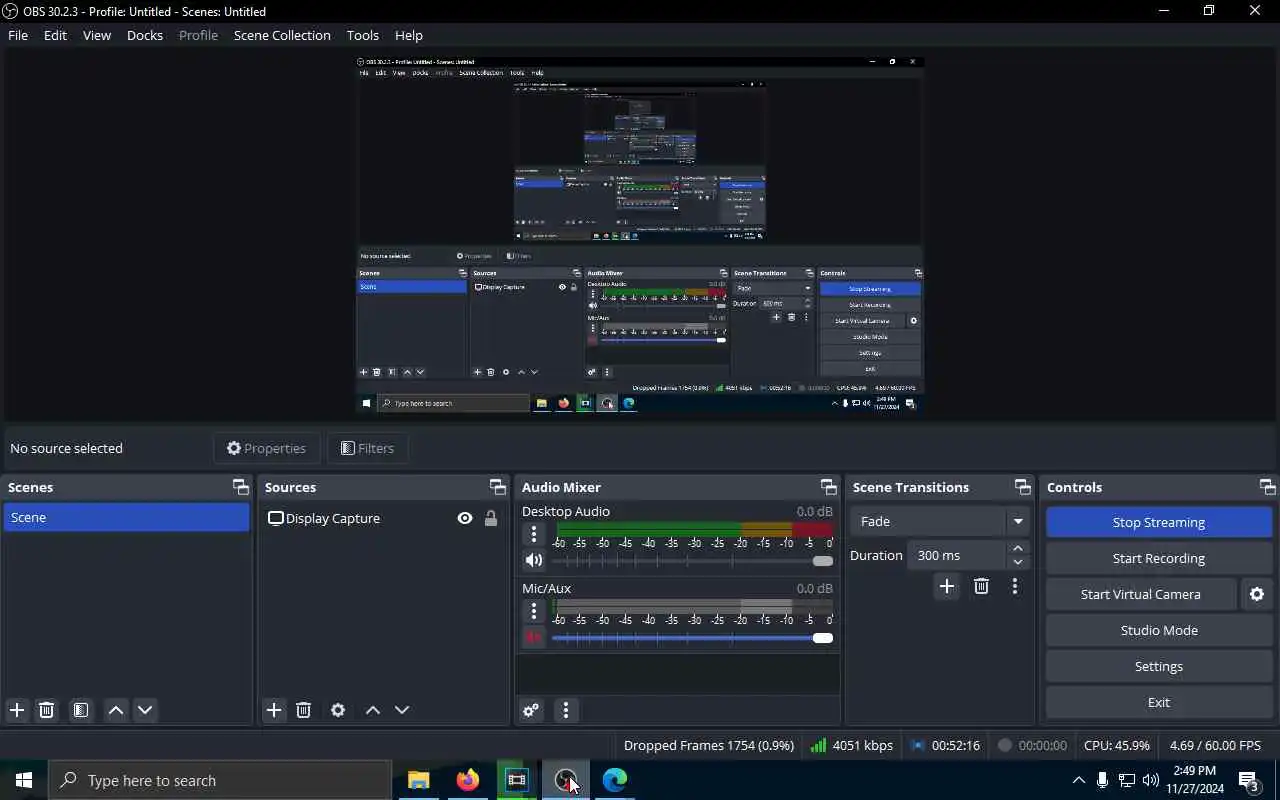Unmute Mic/Aux muted speaker icon

click(x=534, y=637)
